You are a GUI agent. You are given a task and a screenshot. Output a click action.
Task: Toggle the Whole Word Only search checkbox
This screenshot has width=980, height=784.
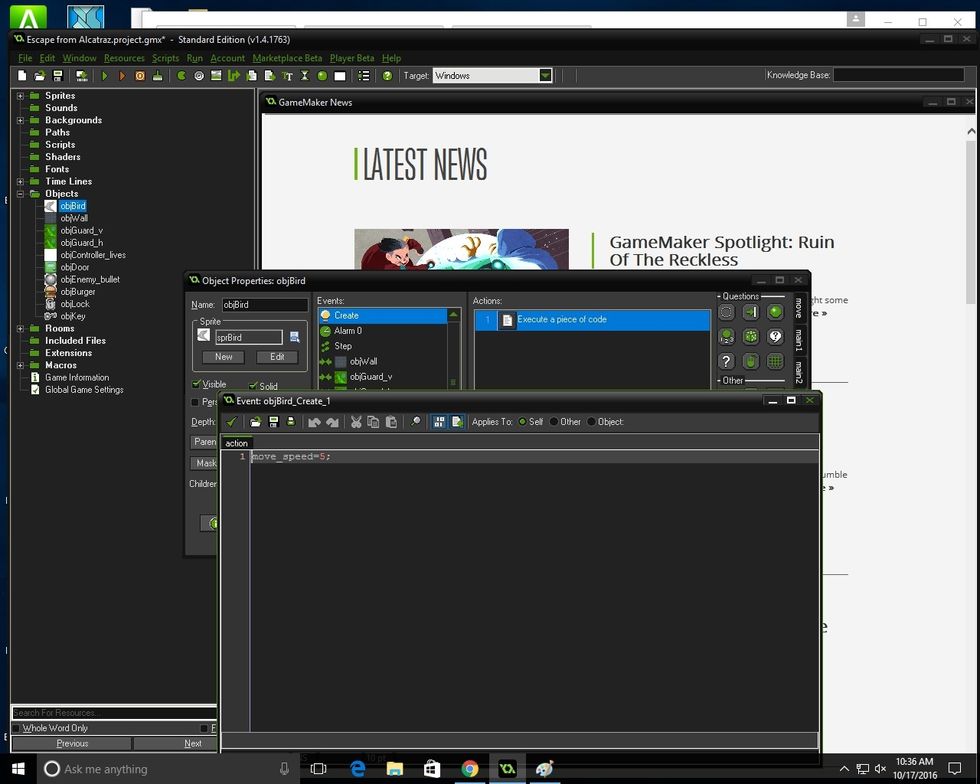pyautogui.click(x=17, y=728)
